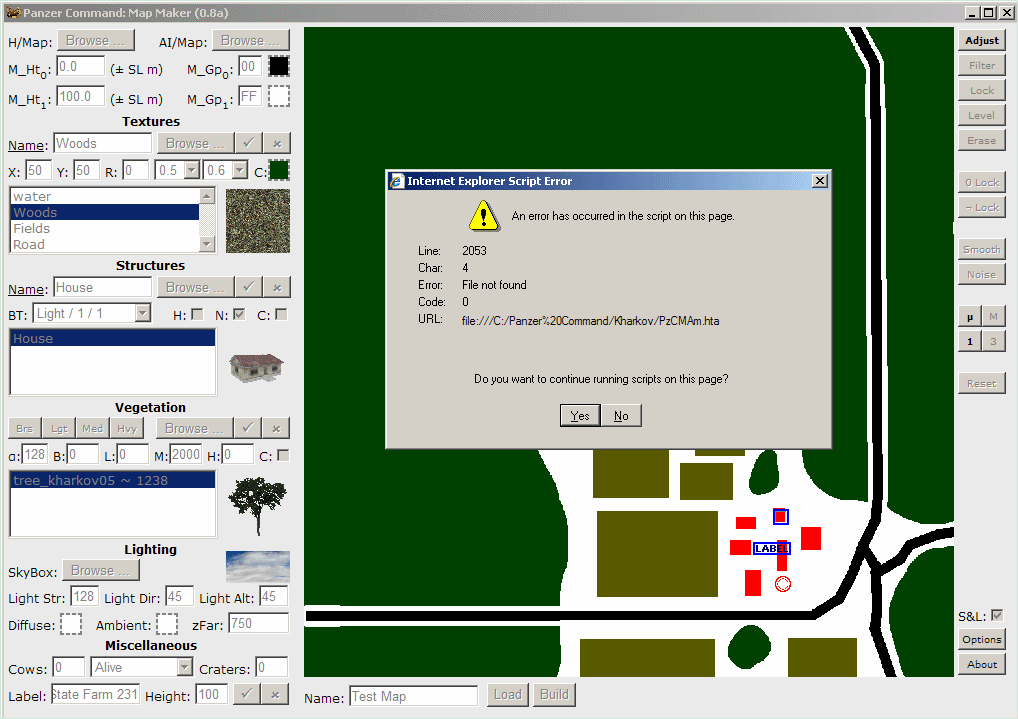Image resolution: width=1018 pixels, height=719 pixels.
Task: Click the Woods texture preview thumbnail
Action: point(258,221)
